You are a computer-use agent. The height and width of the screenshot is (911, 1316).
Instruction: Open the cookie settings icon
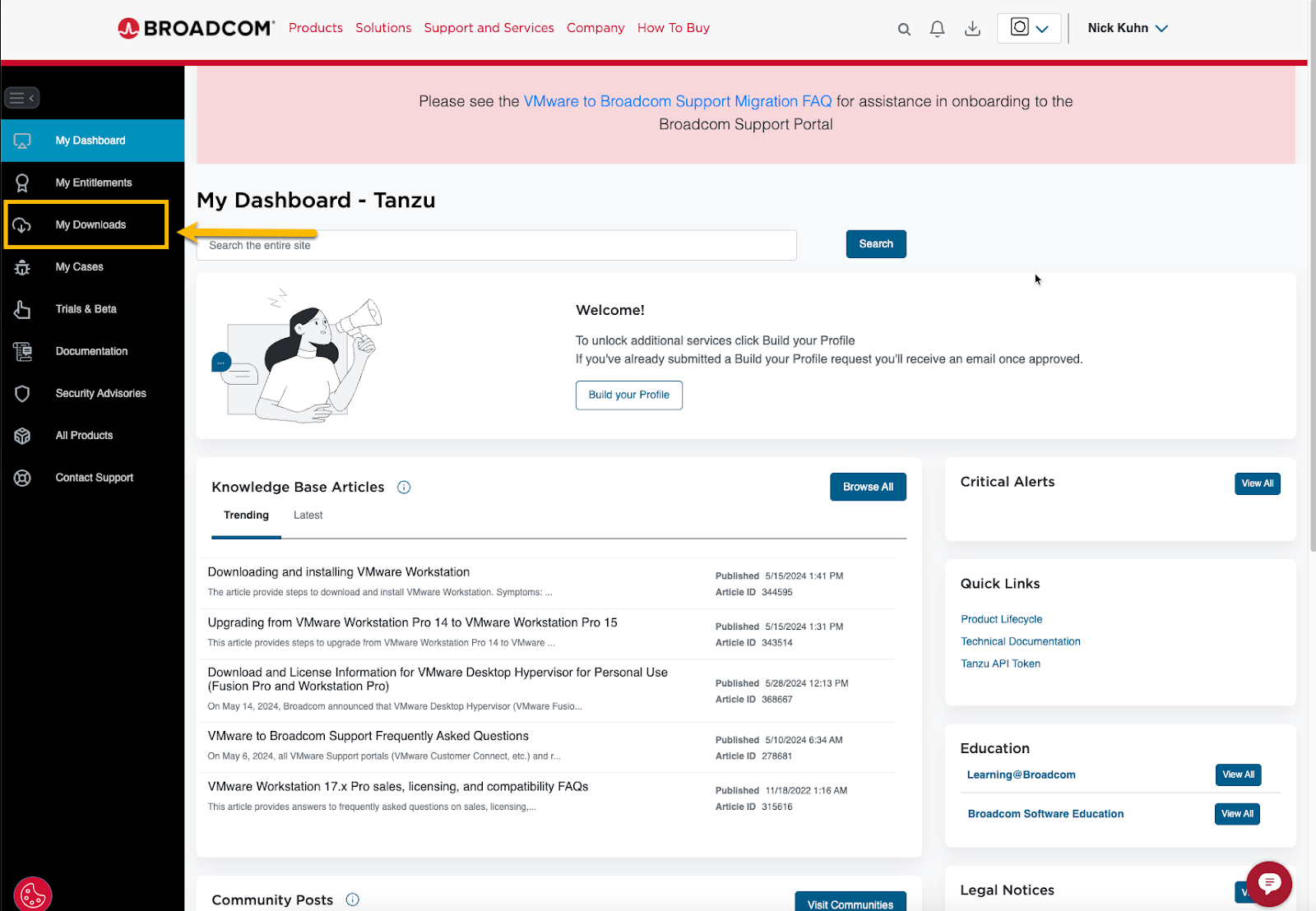[x=33, y=895]
